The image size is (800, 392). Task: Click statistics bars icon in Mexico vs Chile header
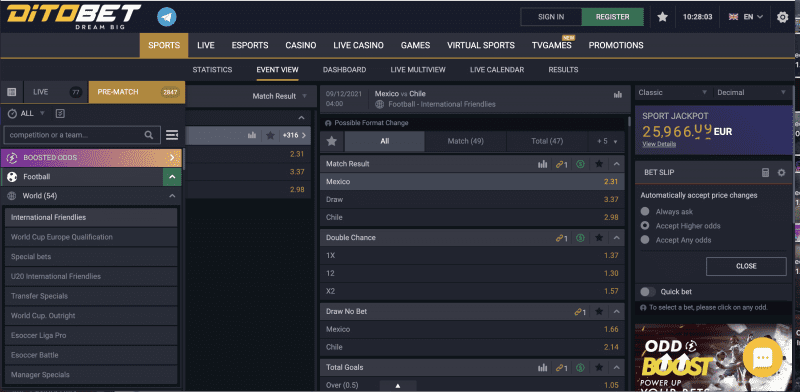(x=618, y=94)
